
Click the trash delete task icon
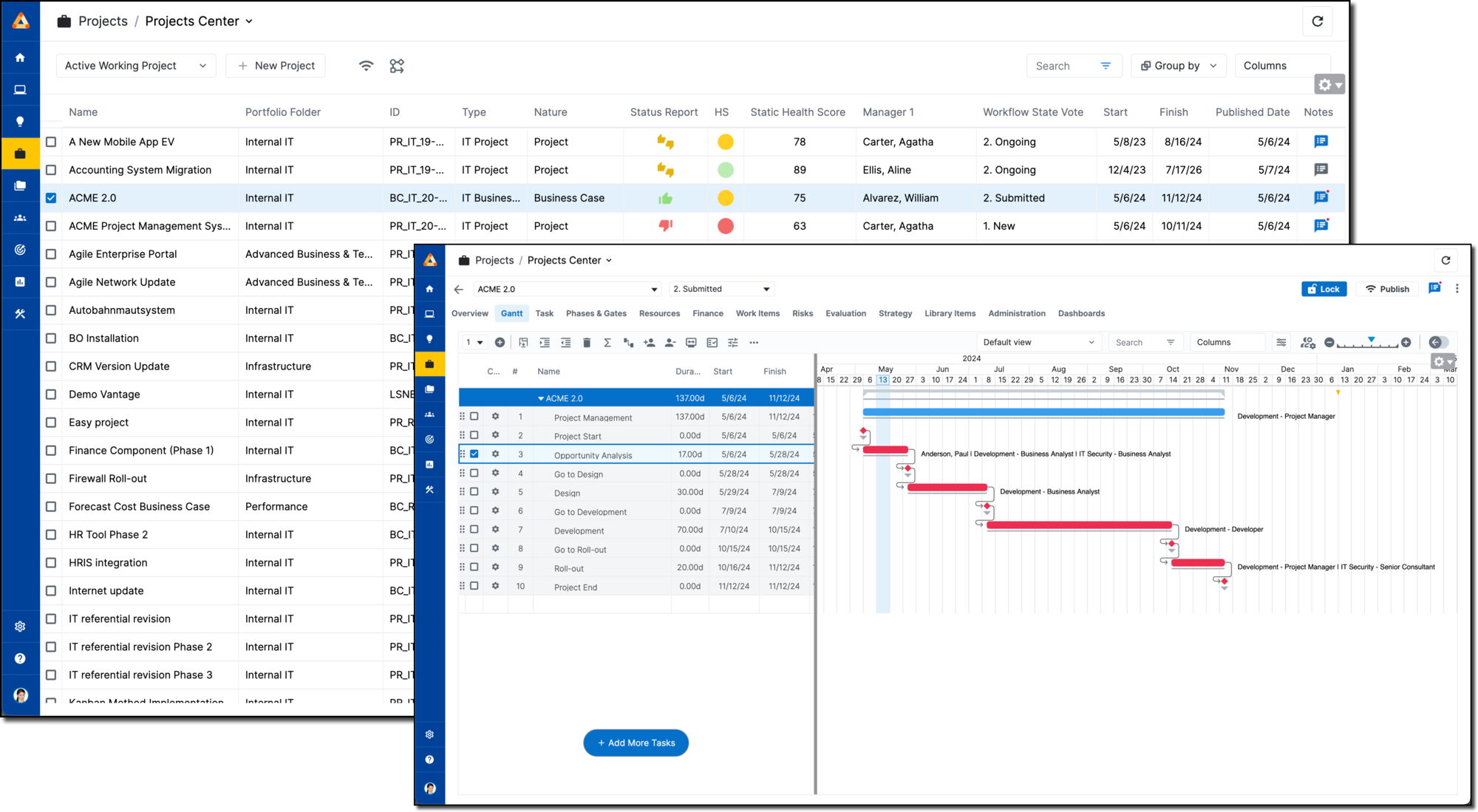click(x=587, y=343)
